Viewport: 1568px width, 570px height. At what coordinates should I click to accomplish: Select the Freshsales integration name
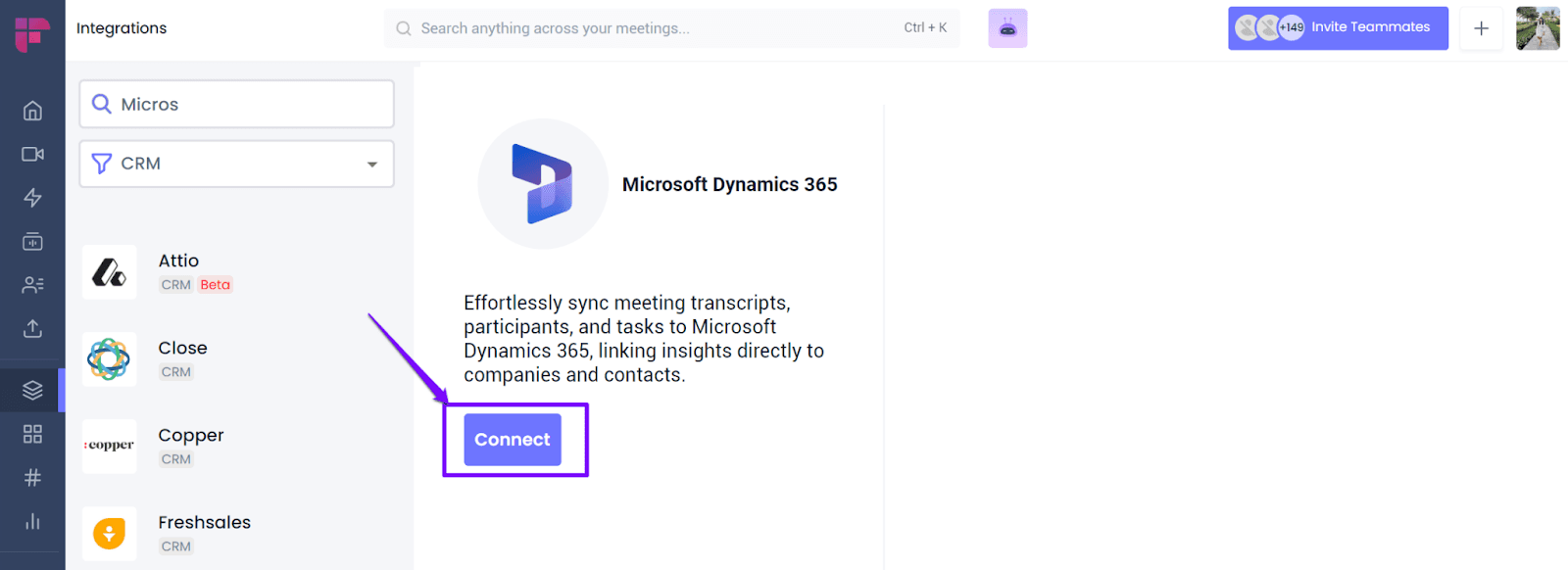[205, 522]
